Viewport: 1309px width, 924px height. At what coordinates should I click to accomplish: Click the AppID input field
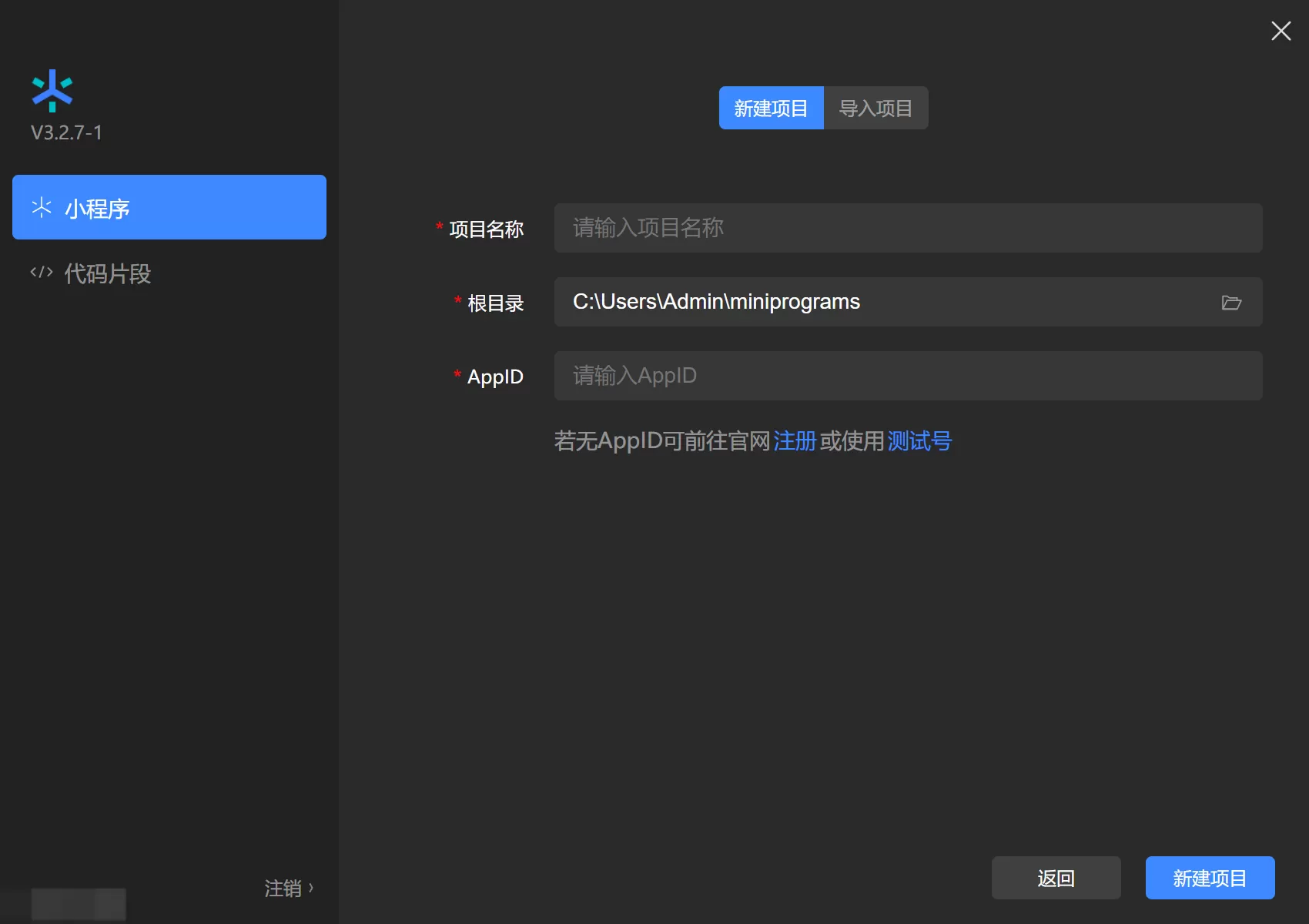(907, 376)
